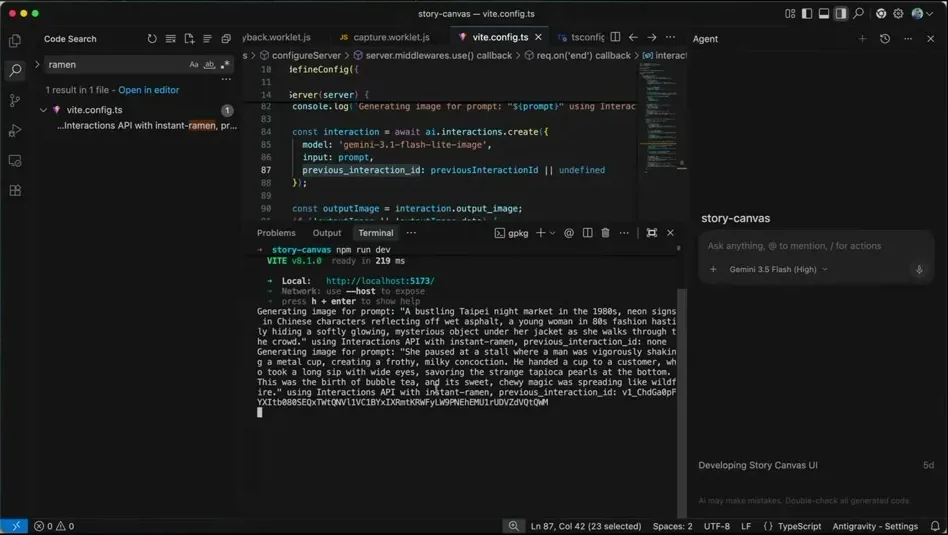Open the Search view in activity bar
The width and height of the screenshot is (948, 535).
(15, 70)
